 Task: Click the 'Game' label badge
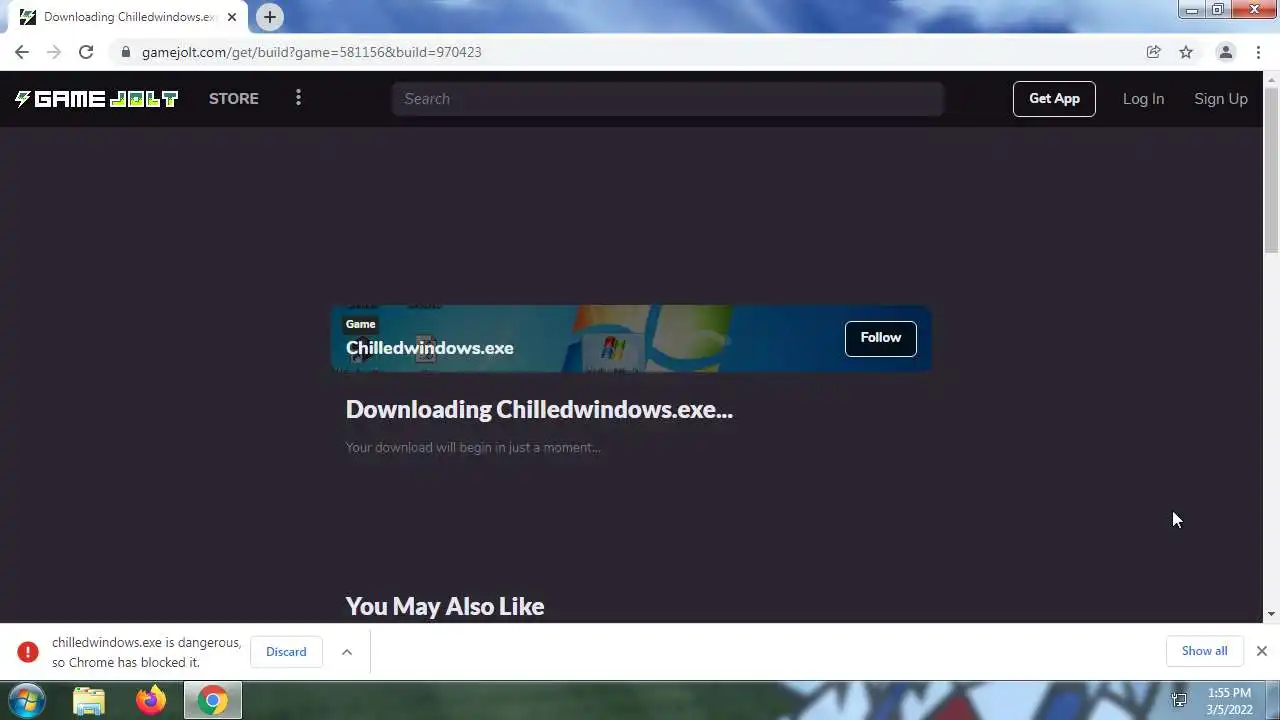[x=361, y=324]
